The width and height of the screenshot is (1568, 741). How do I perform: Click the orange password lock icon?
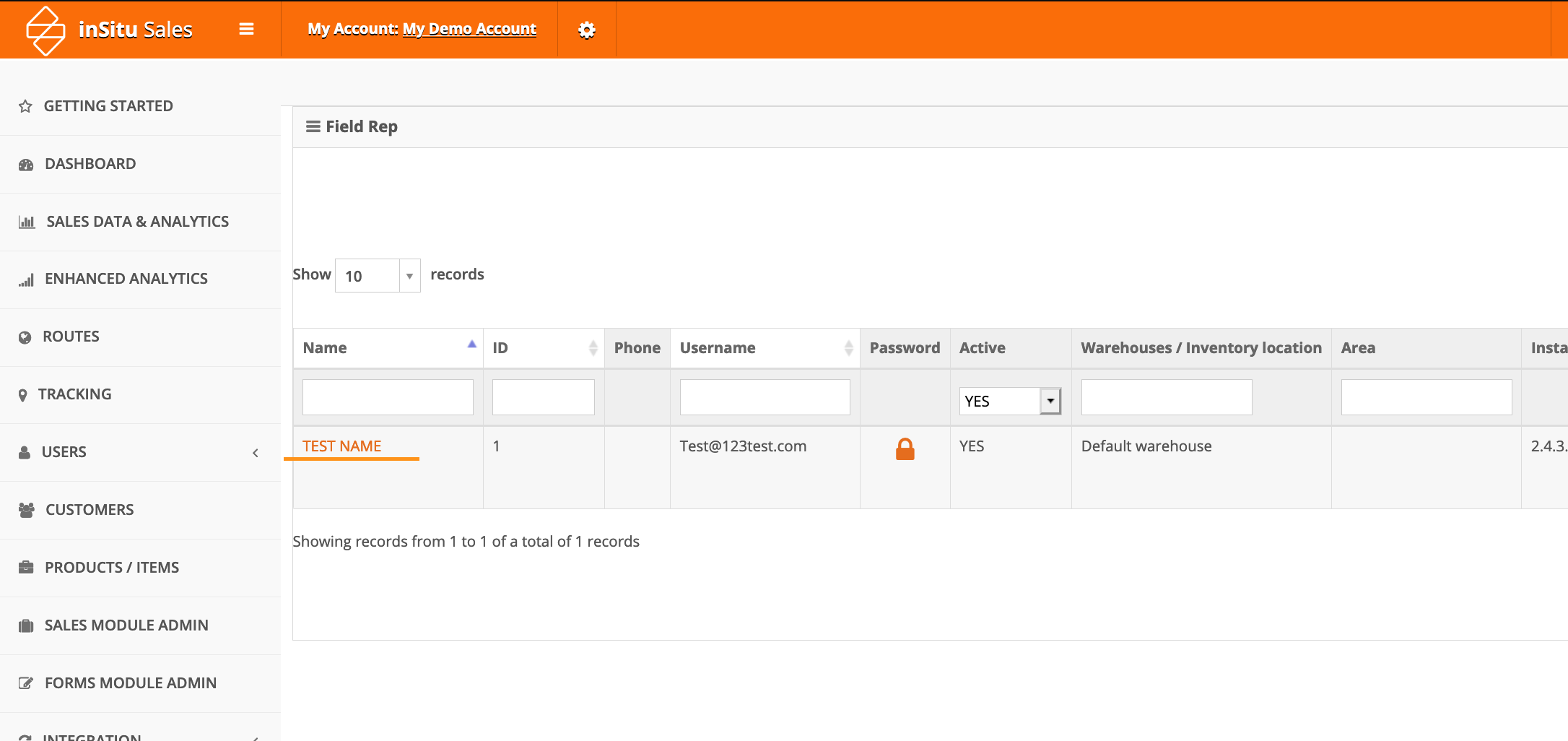[x=905, y=449]
